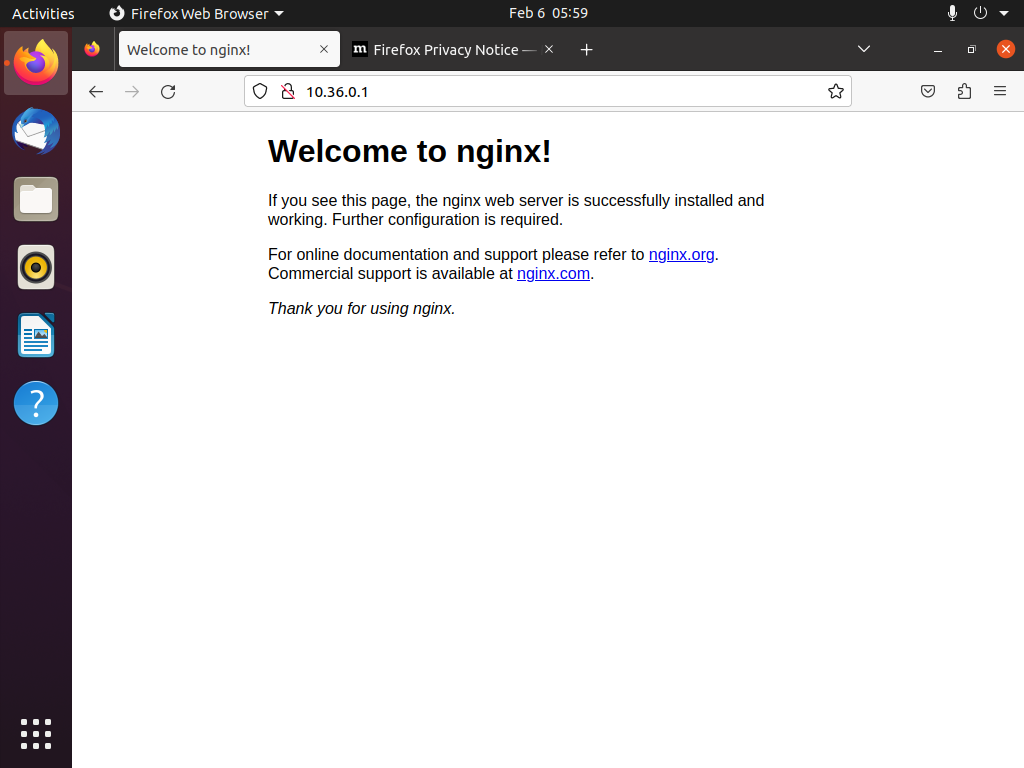Switch to Welcome to nginx tab
Image resolution: width=1024 pixels, height=768 pixels.
point(229,49)
